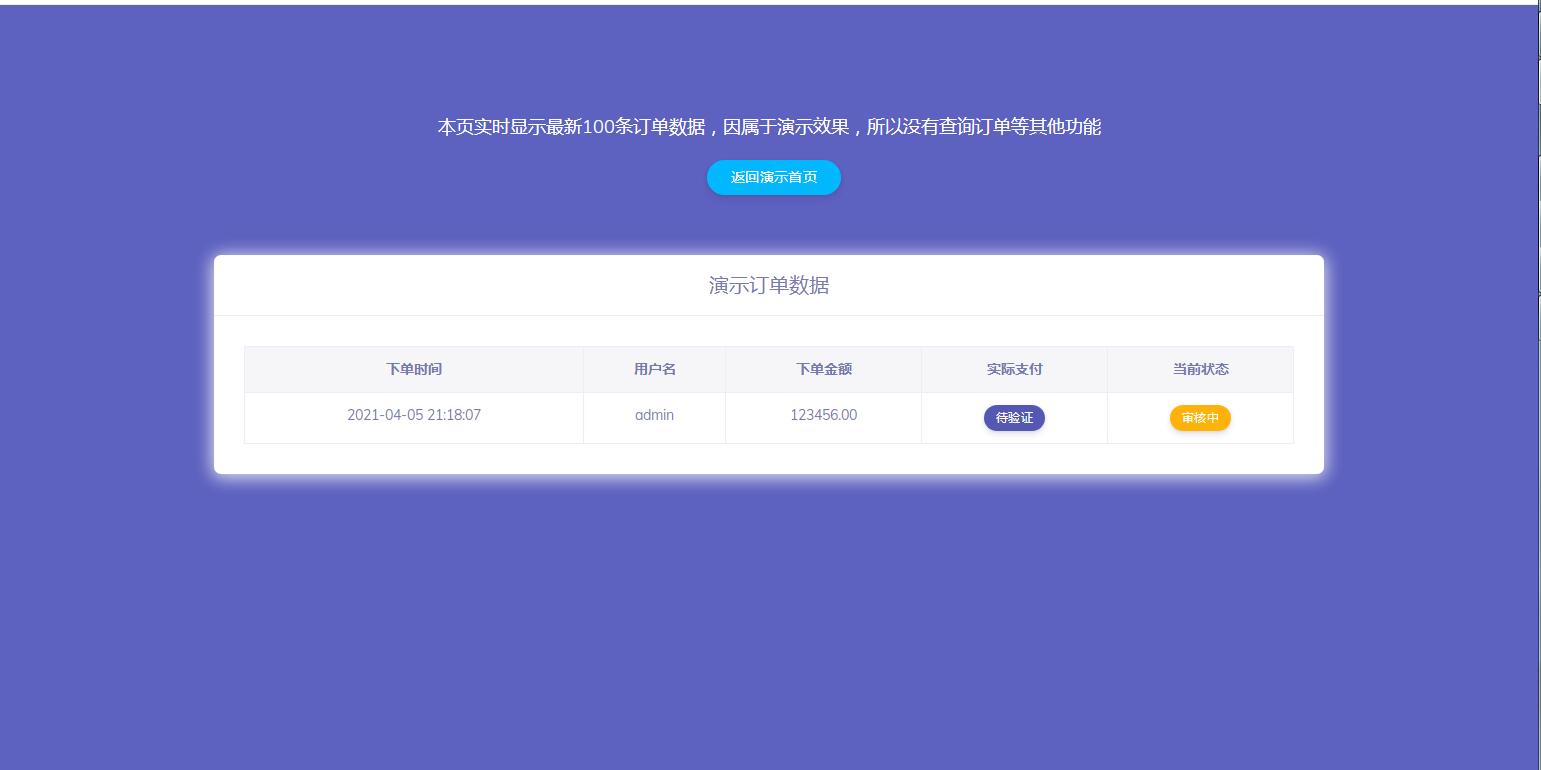
Task: Click the 审核中 status badge
Action: 1200,418
